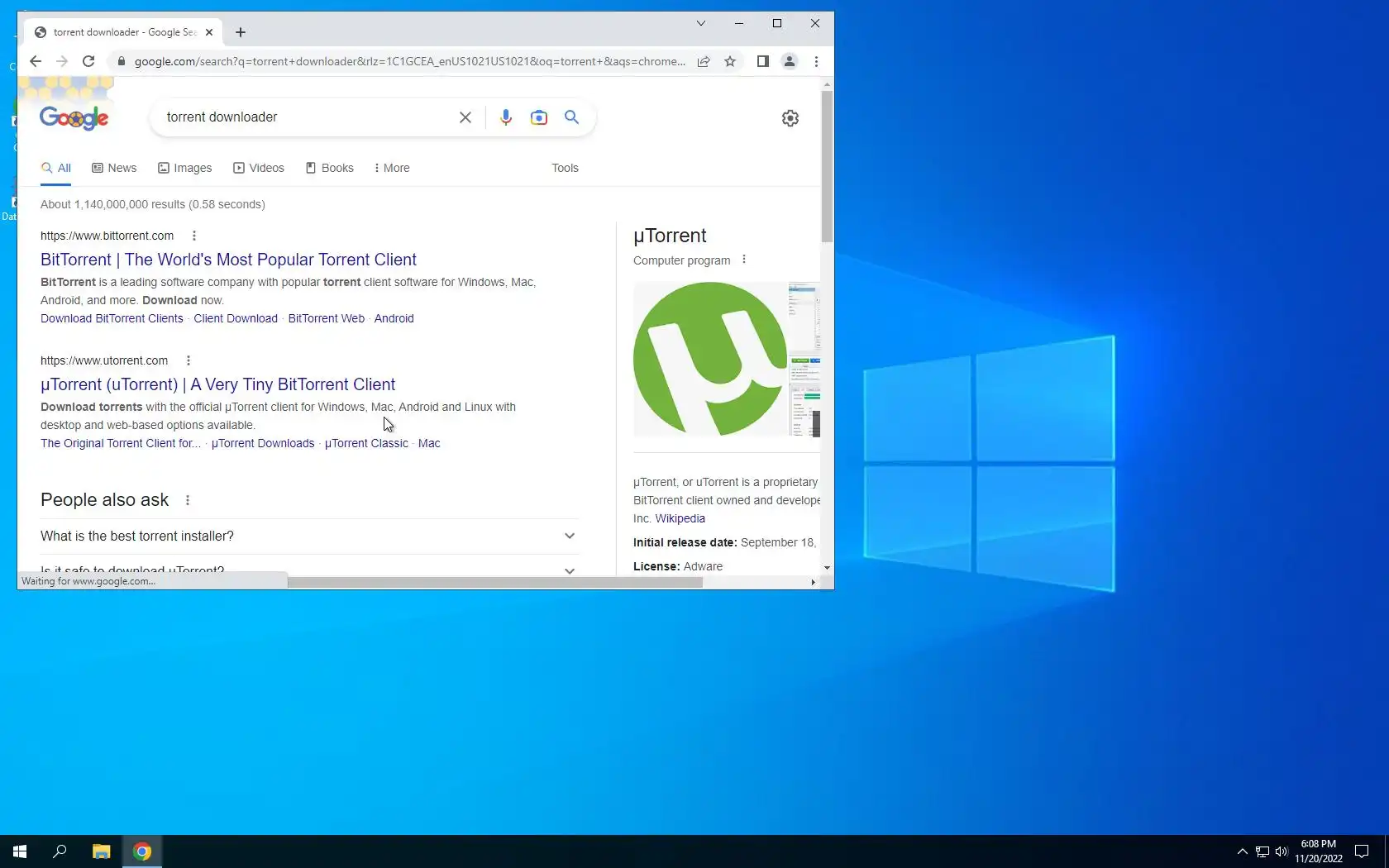This screenshot has height=868, width=1389.
Task: Clear the search box with the X icon
Action: pos(465,117)
